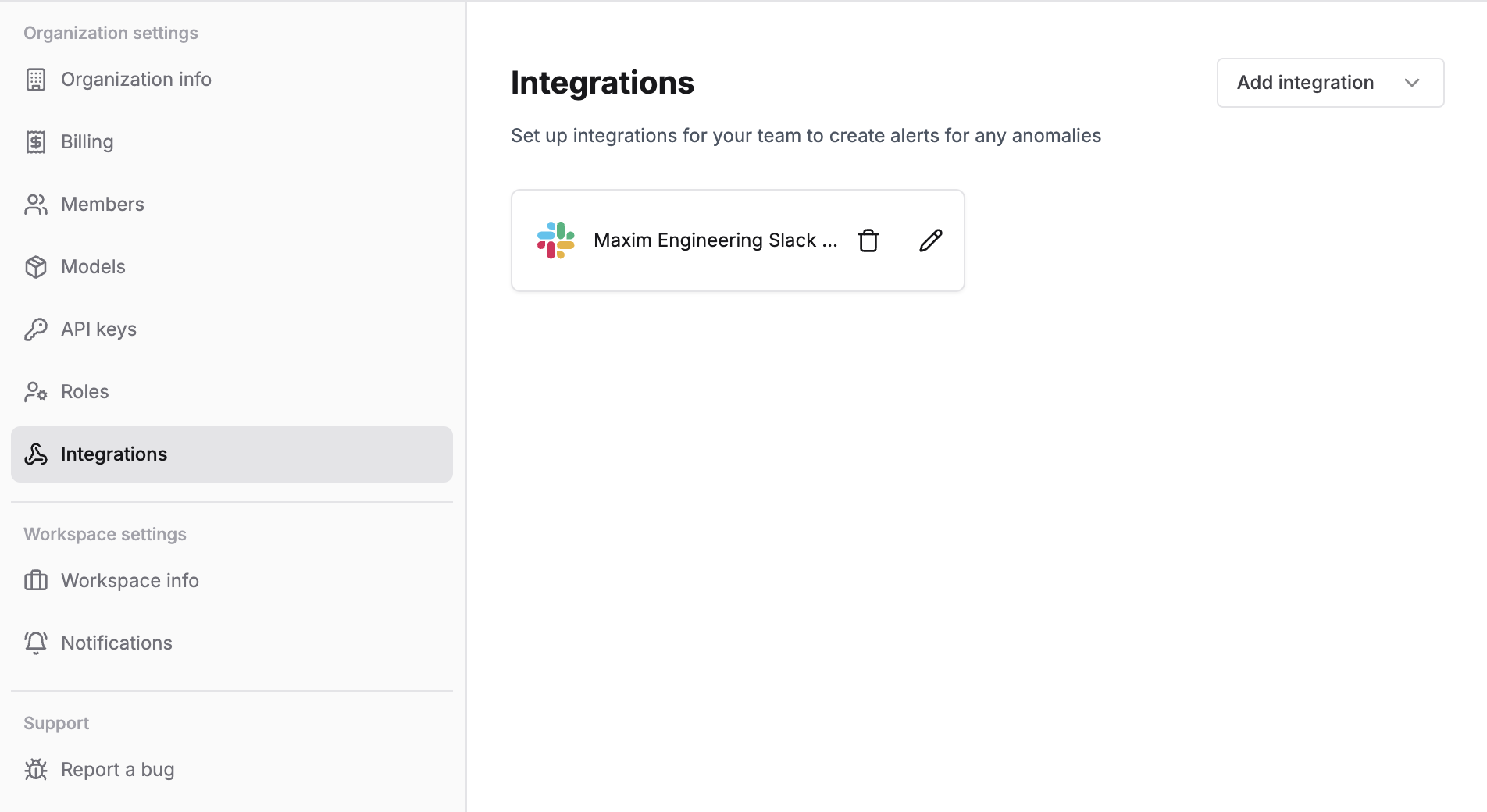The width and height of the screenshot is (1487, 812).
Task: Select the Roles user-gear icon
Action: pos(36,391)
